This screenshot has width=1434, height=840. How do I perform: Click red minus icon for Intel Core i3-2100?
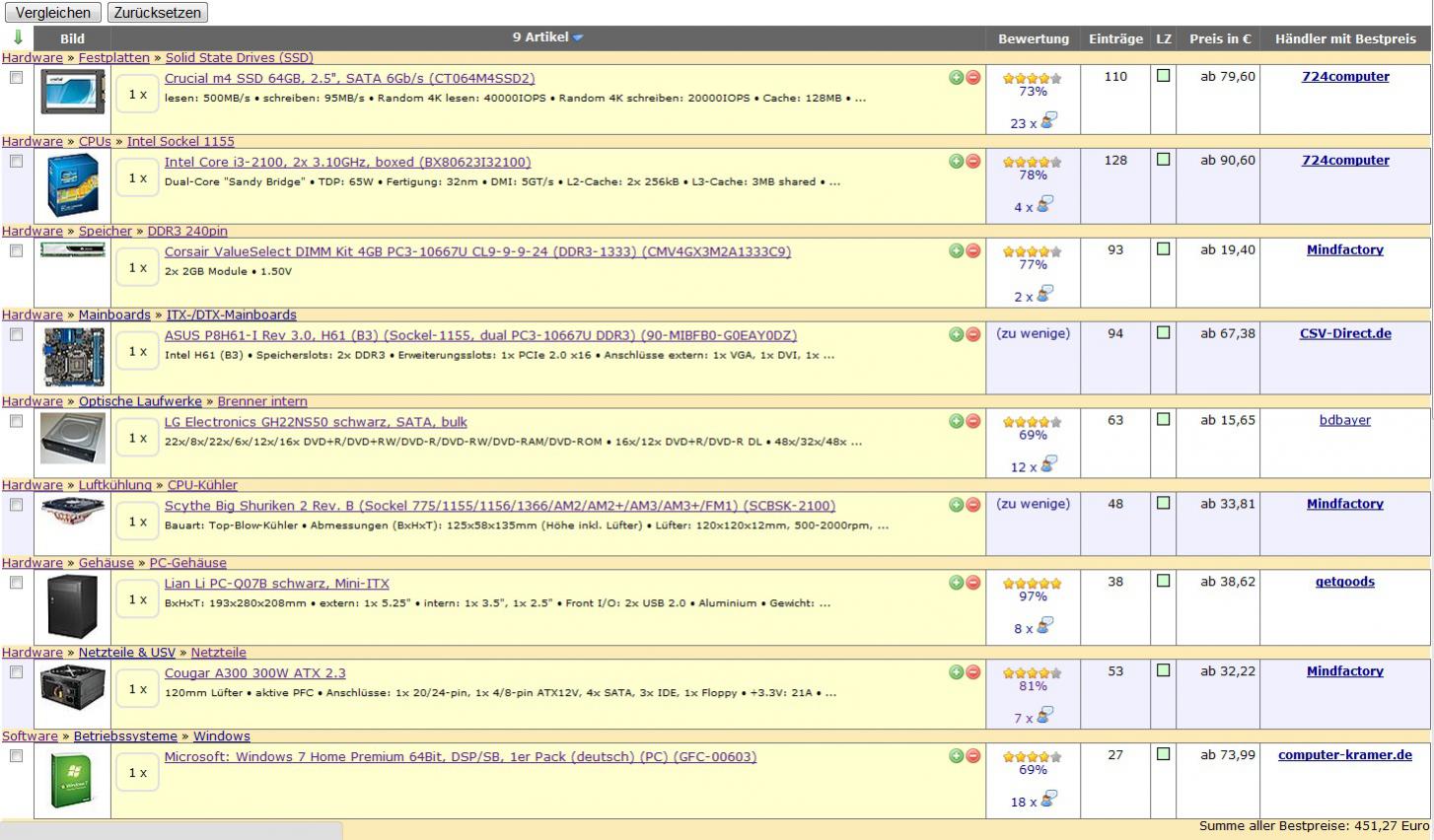point(972,162)
